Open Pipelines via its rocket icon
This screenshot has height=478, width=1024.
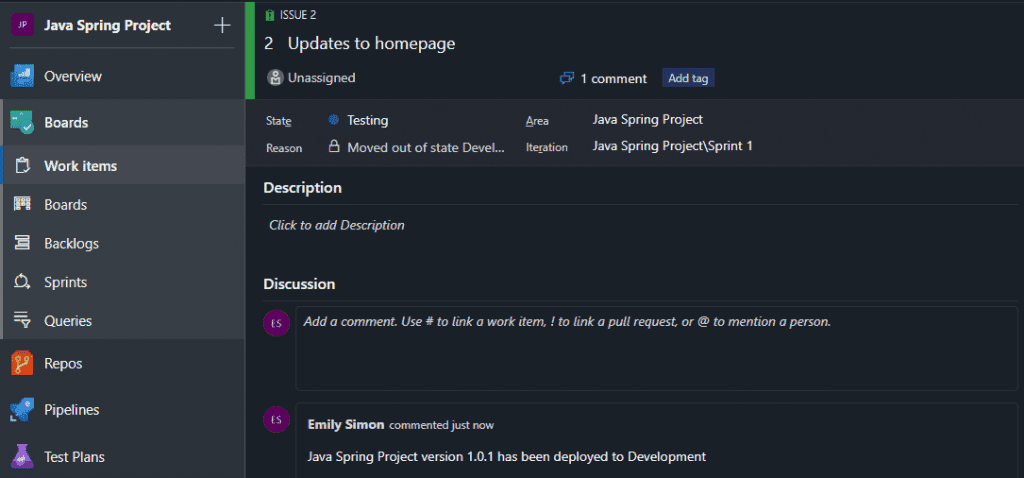coord(22,410)
